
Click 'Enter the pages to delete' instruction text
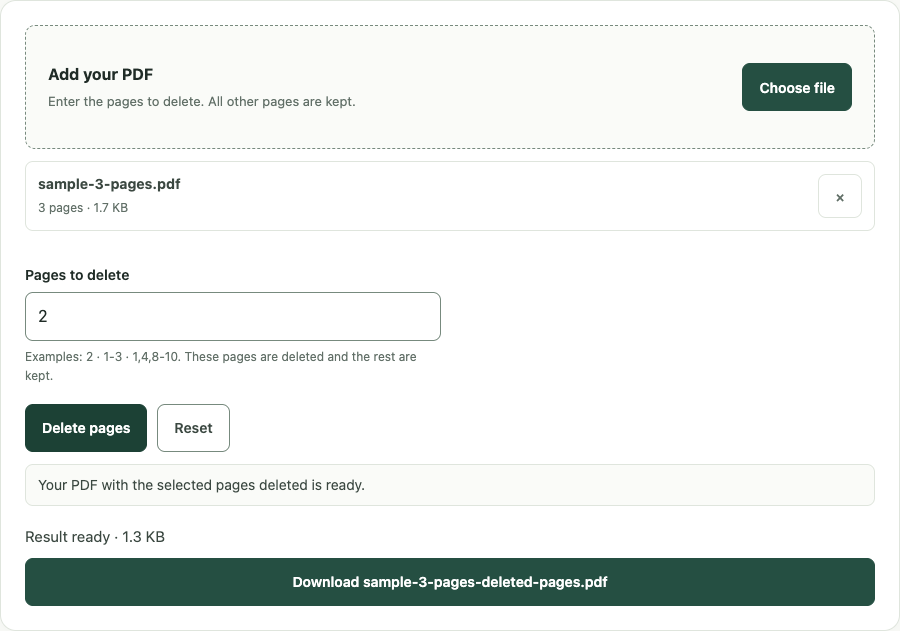(x=201, y=102)
